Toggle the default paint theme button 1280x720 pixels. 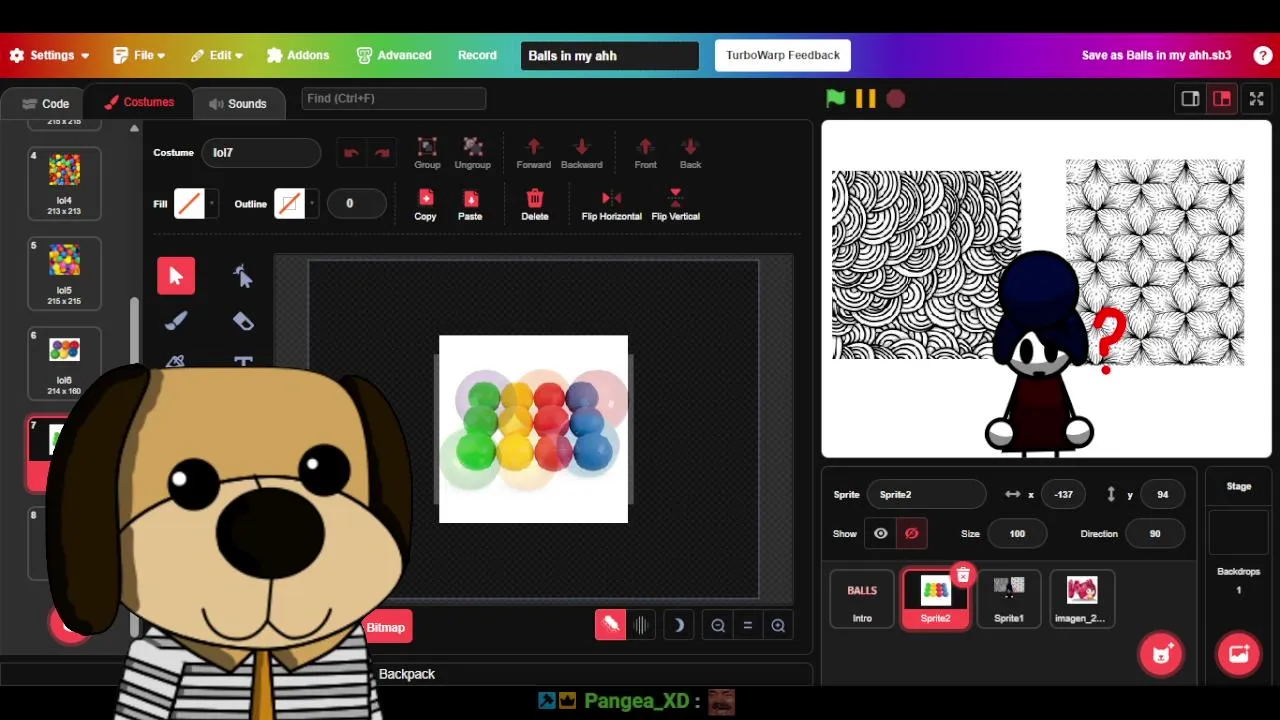coord(611,626)
